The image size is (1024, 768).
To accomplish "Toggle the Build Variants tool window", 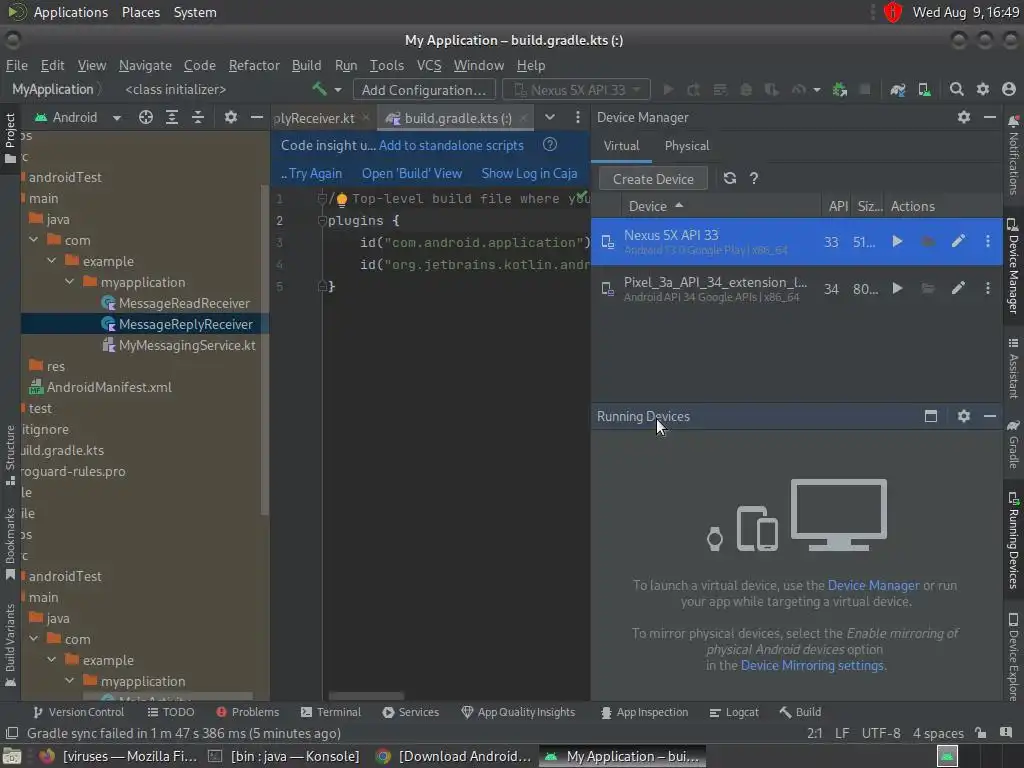I will click(10, 645).
